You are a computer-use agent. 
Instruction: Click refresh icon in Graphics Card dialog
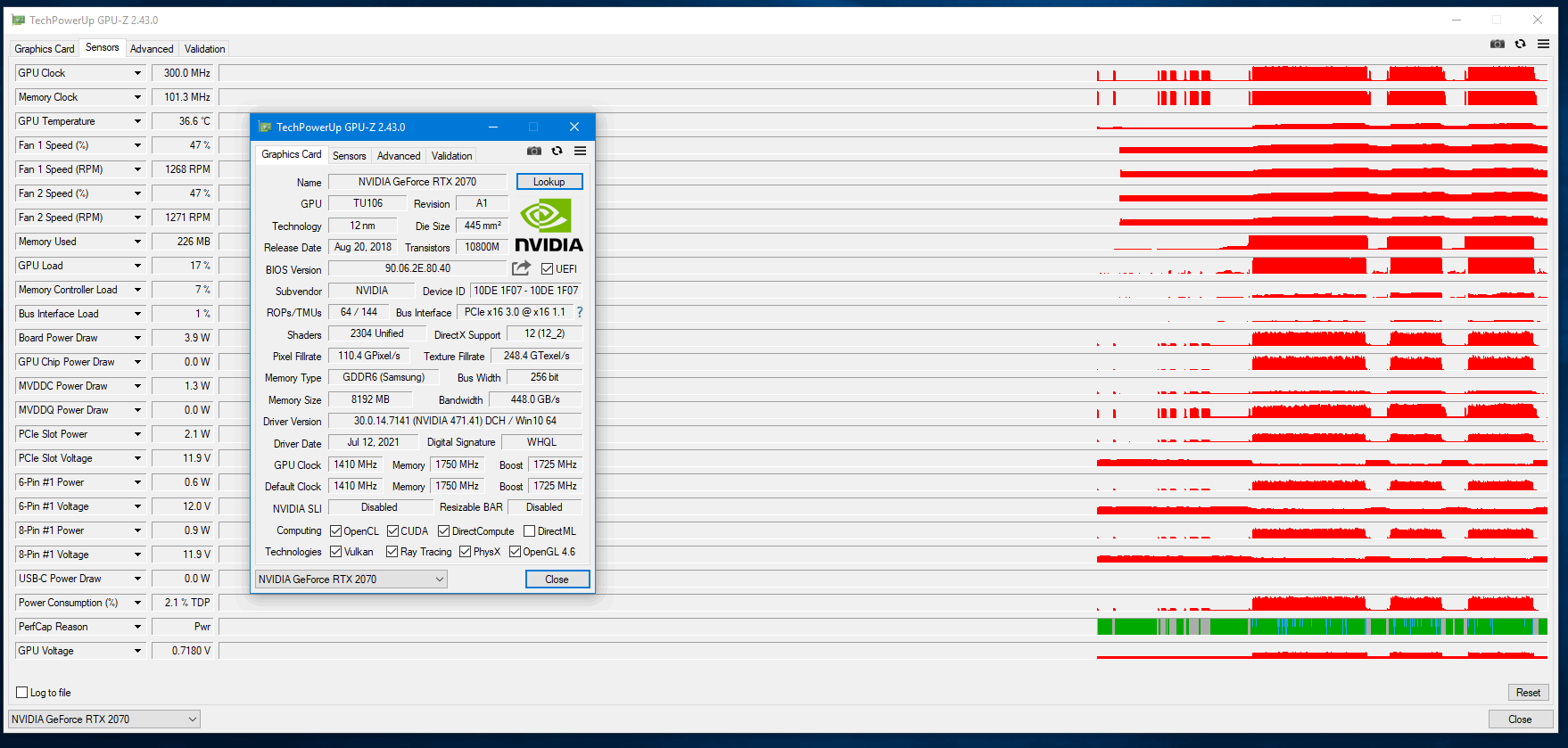(557, 151)
